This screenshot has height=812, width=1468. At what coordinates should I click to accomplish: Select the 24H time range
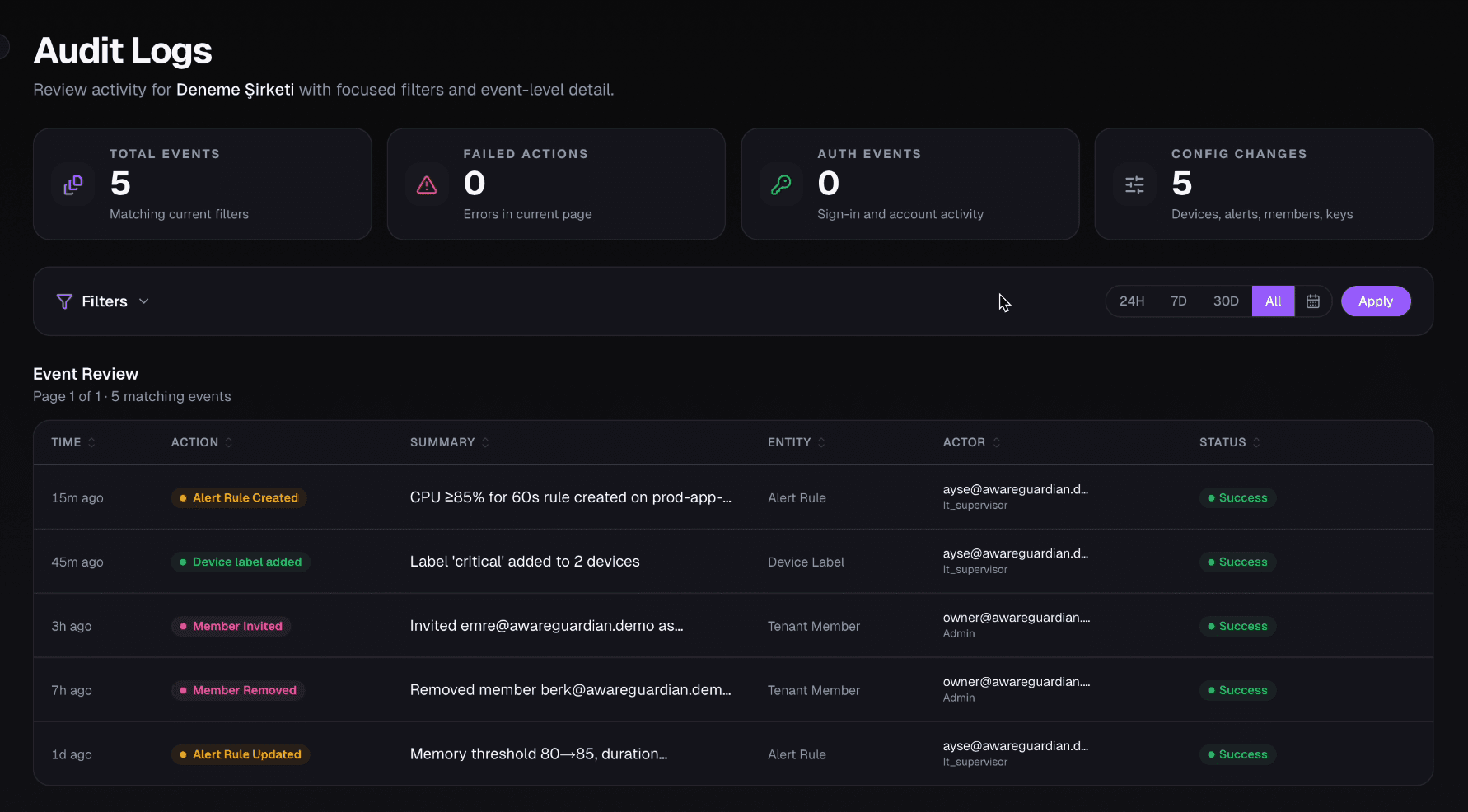[x=1132, y=301]
